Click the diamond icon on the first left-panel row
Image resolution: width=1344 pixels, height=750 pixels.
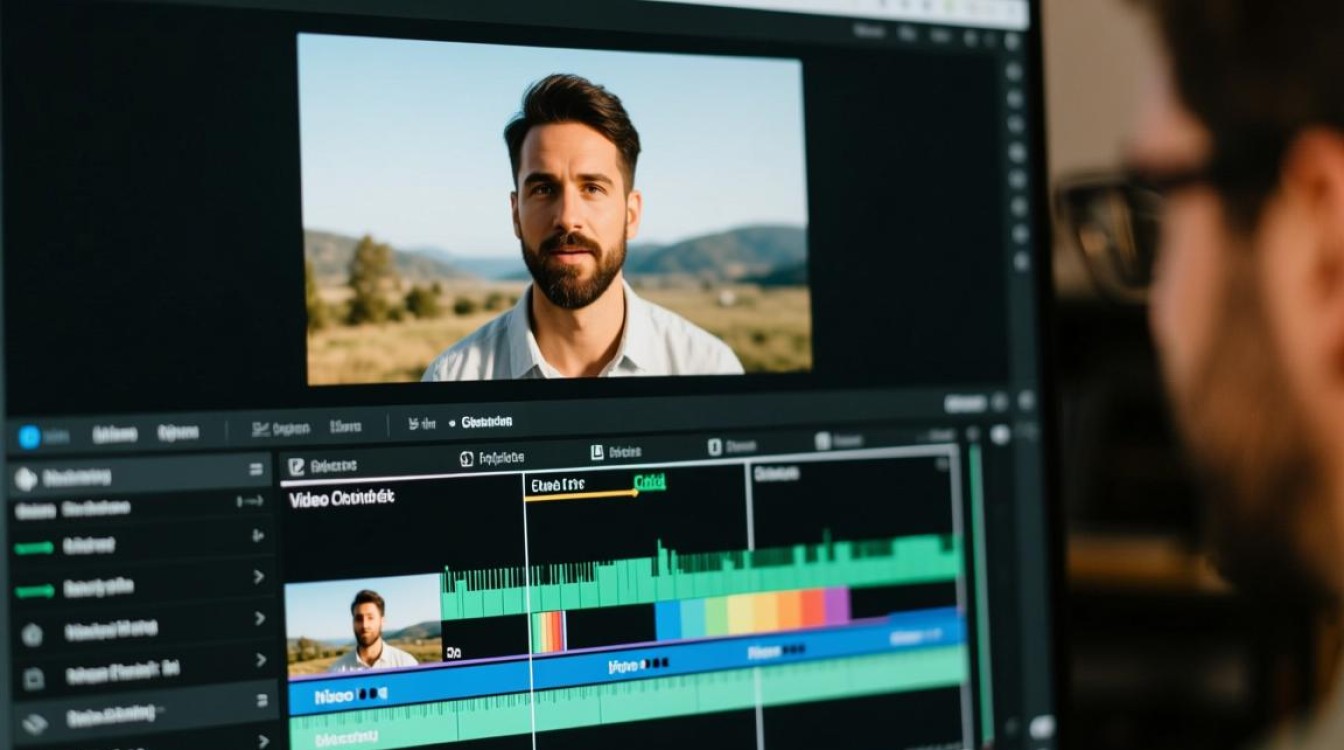pos(26,479)
